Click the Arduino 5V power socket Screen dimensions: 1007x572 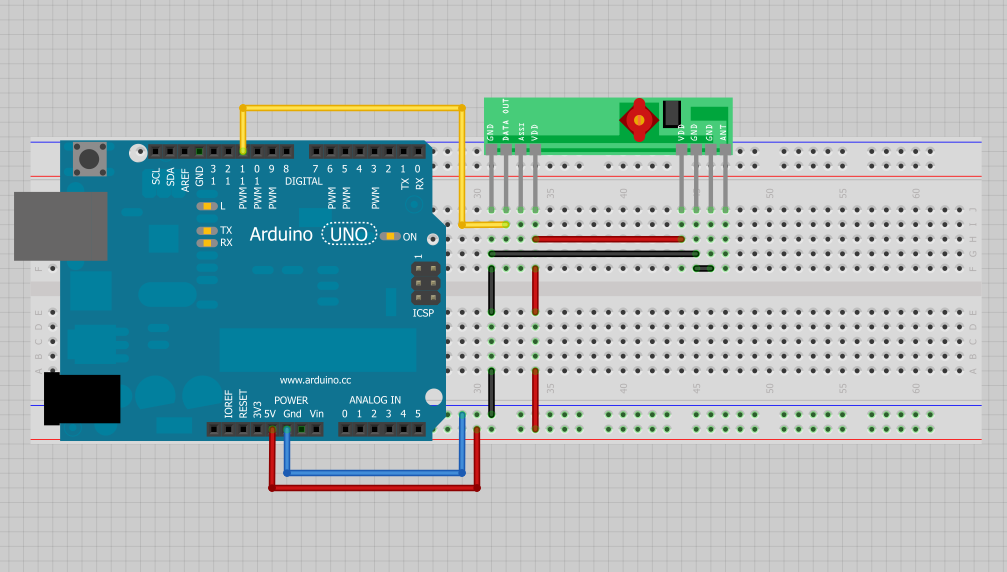tap(272, 429)
